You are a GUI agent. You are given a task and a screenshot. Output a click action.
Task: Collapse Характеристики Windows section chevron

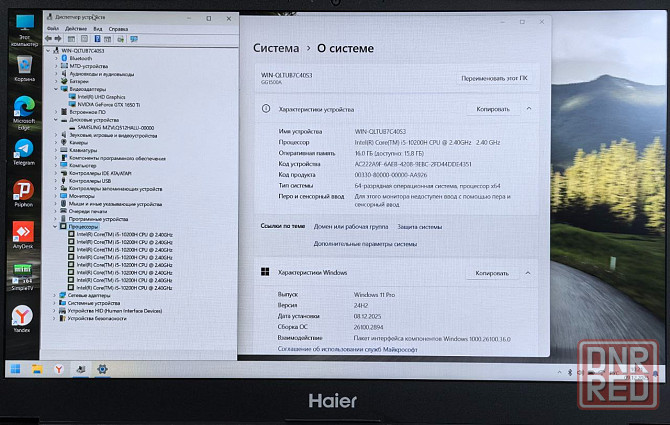[x=528, y=273]
